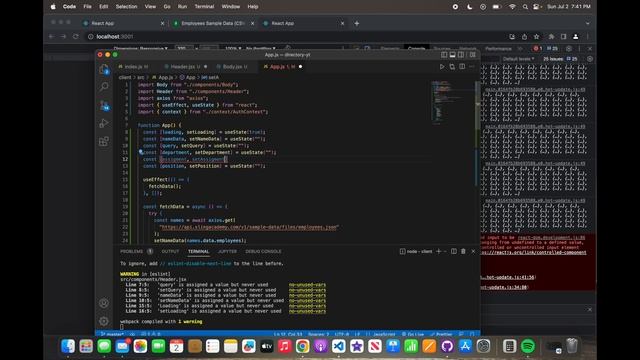
Task: Open the employees.json API URL link
Action: coord(249,227)
